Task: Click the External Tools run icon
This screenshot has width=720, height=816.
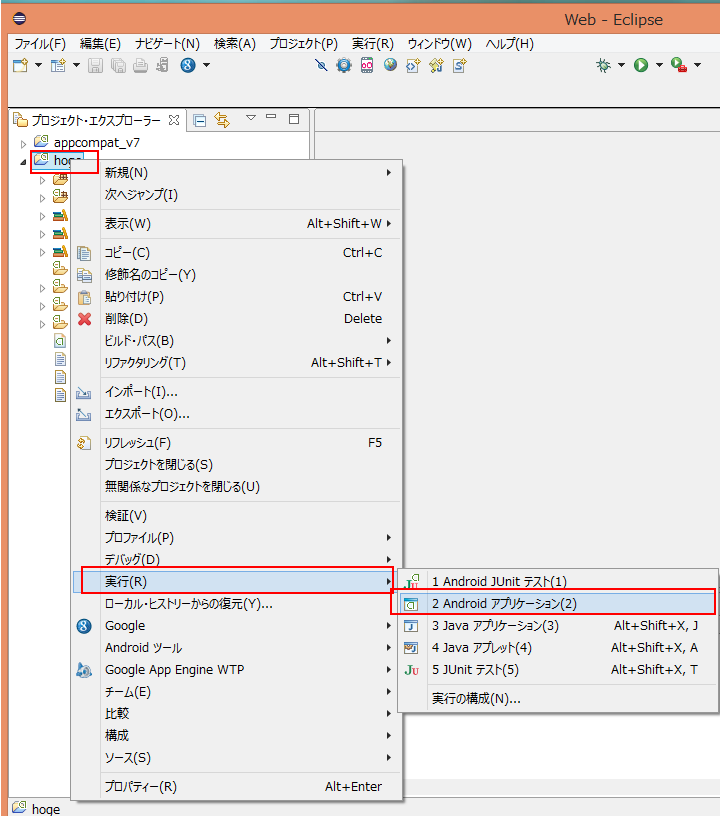Action: [679, 65]
